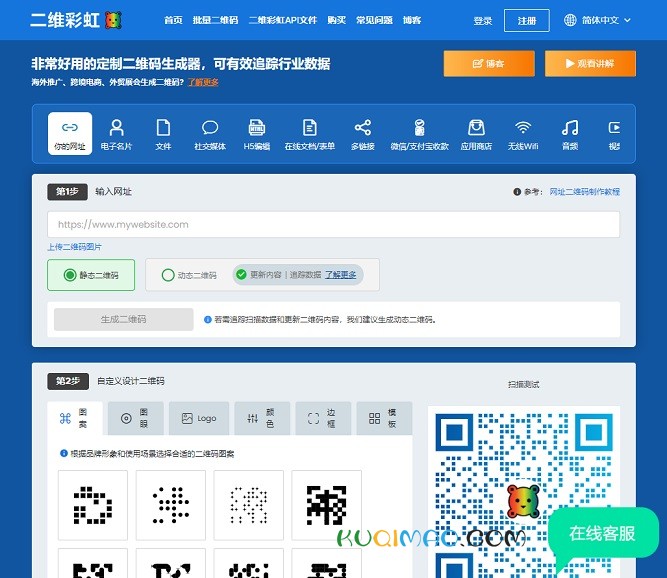The width and height of the screenshot is (667, 578).
Task: Select the 无线Wifi icon
Action: (x=523, y=128)
